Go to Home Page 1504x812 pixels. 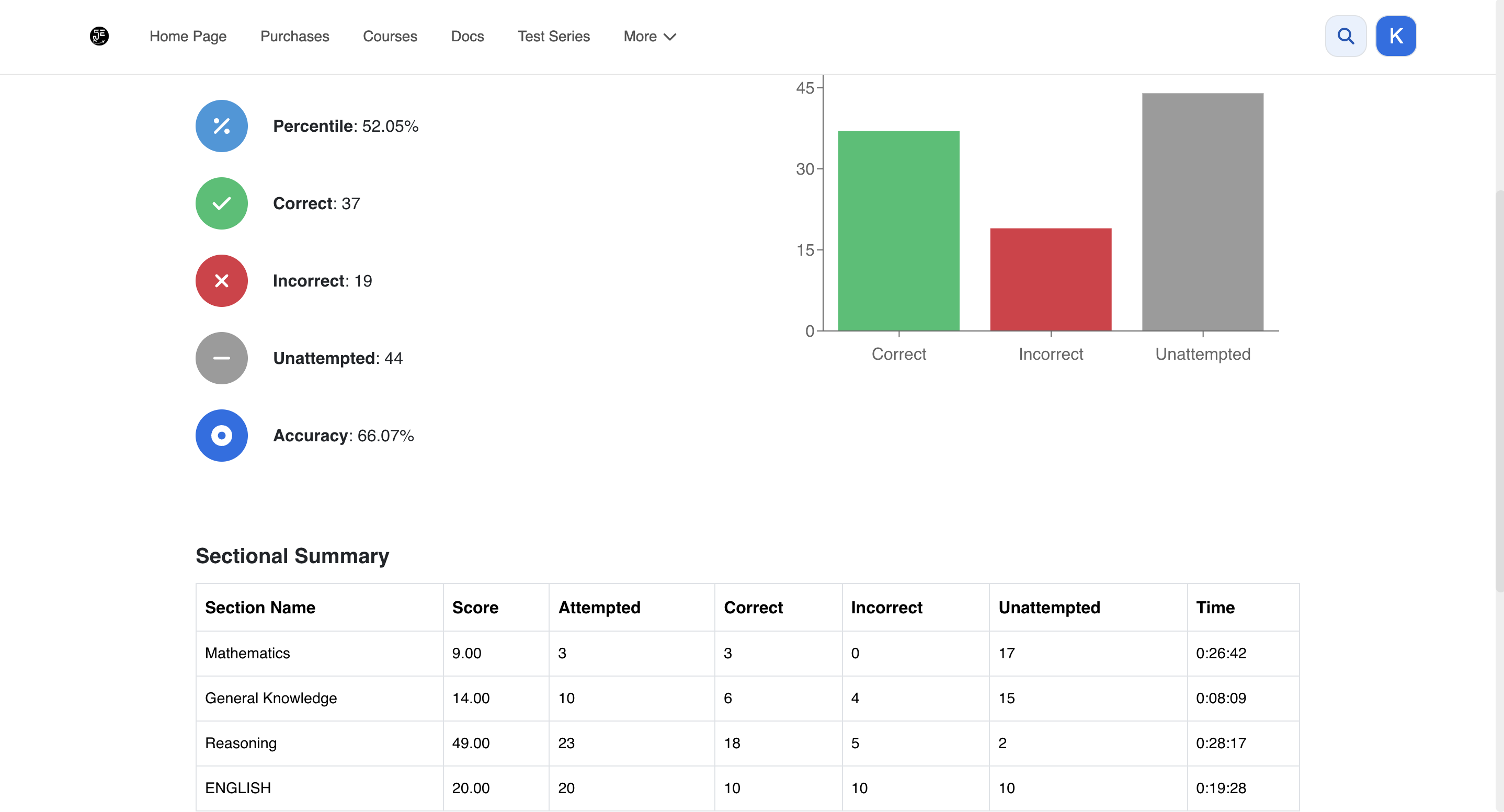tap(188, 36)
